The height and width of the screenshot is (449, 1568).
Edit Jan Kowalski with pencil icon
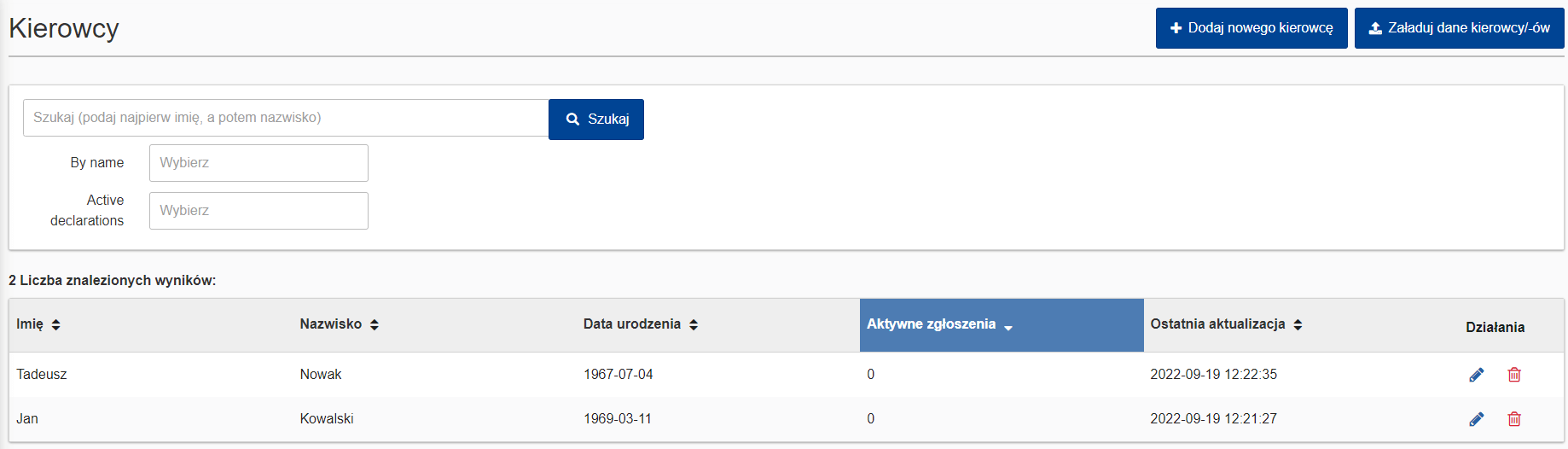1477,419
